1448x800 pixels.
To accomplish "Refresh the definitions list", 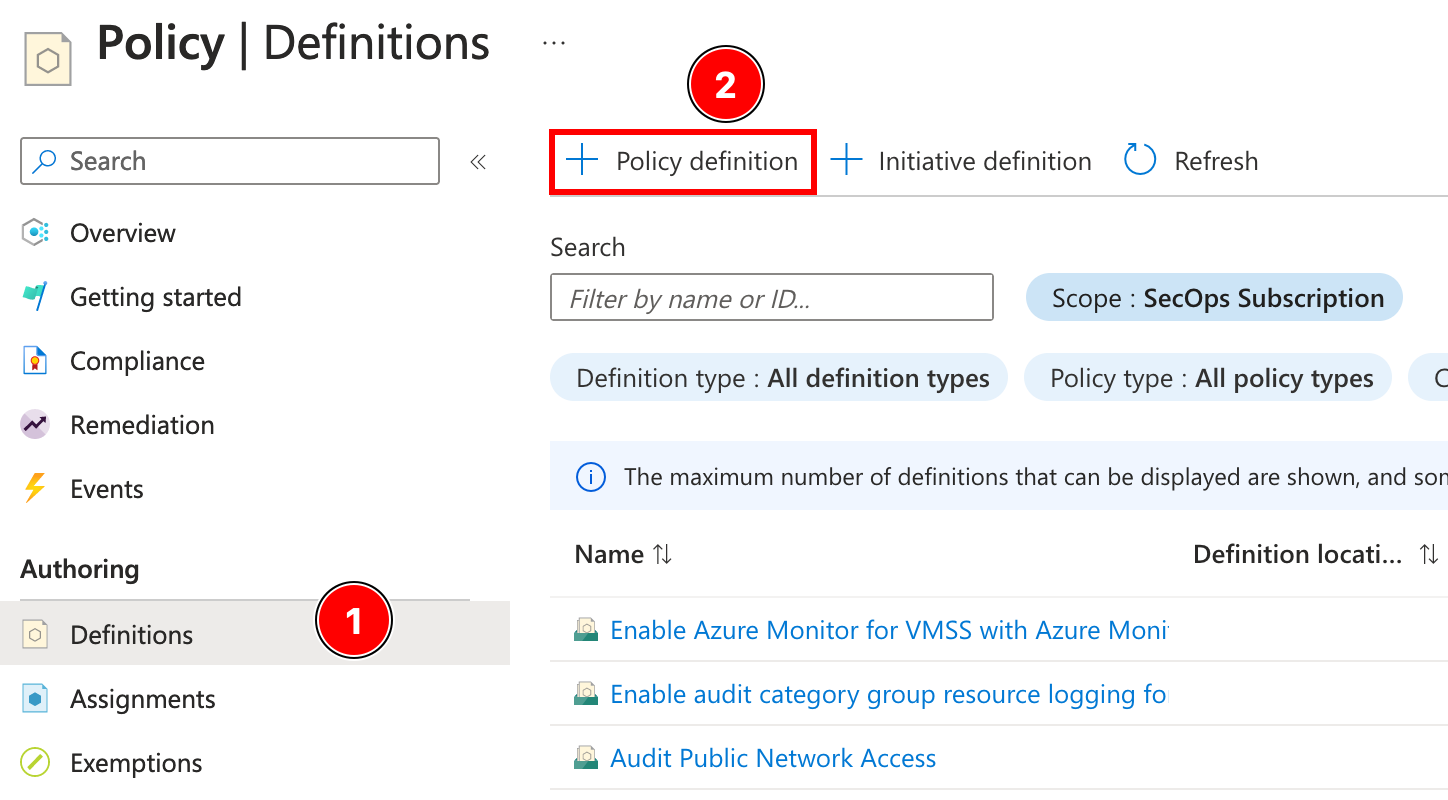I will click(1190, 160).
